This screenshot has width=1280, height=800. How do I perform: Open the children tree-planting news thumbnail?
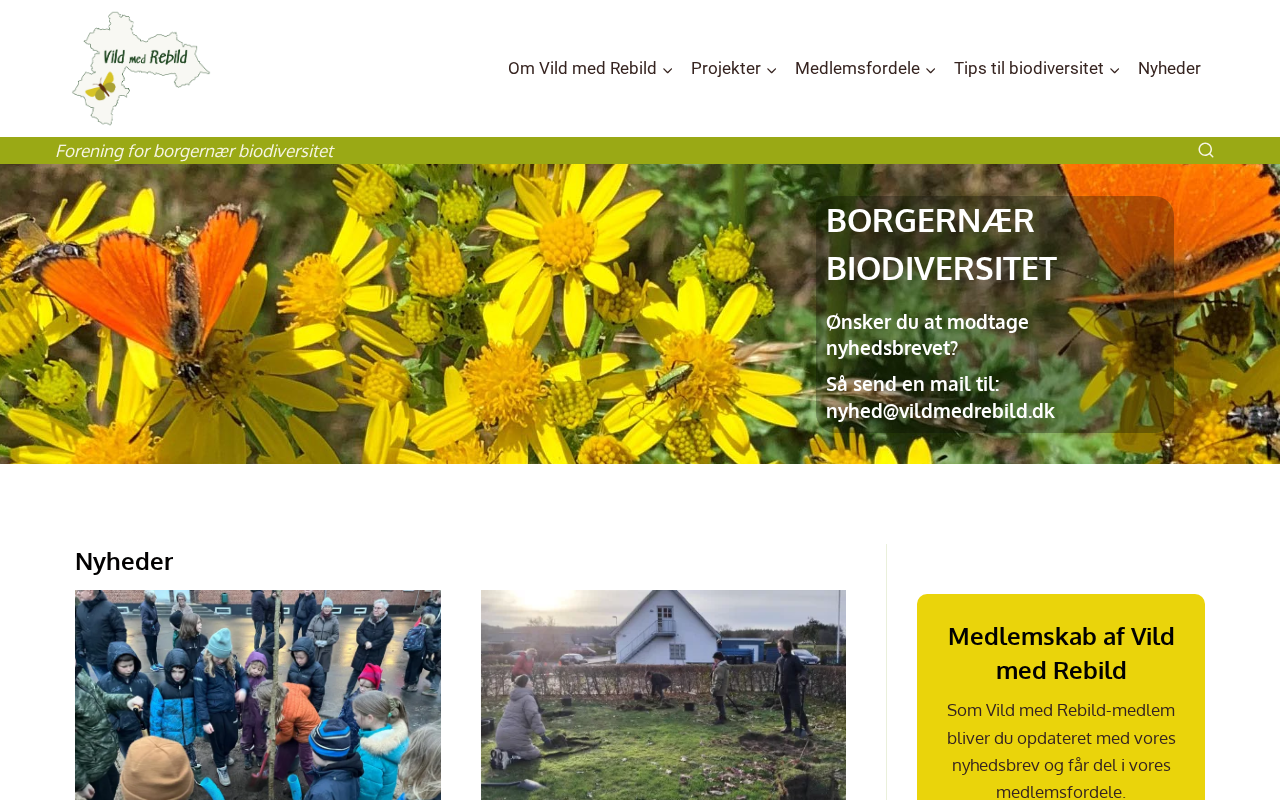point(258,695)
